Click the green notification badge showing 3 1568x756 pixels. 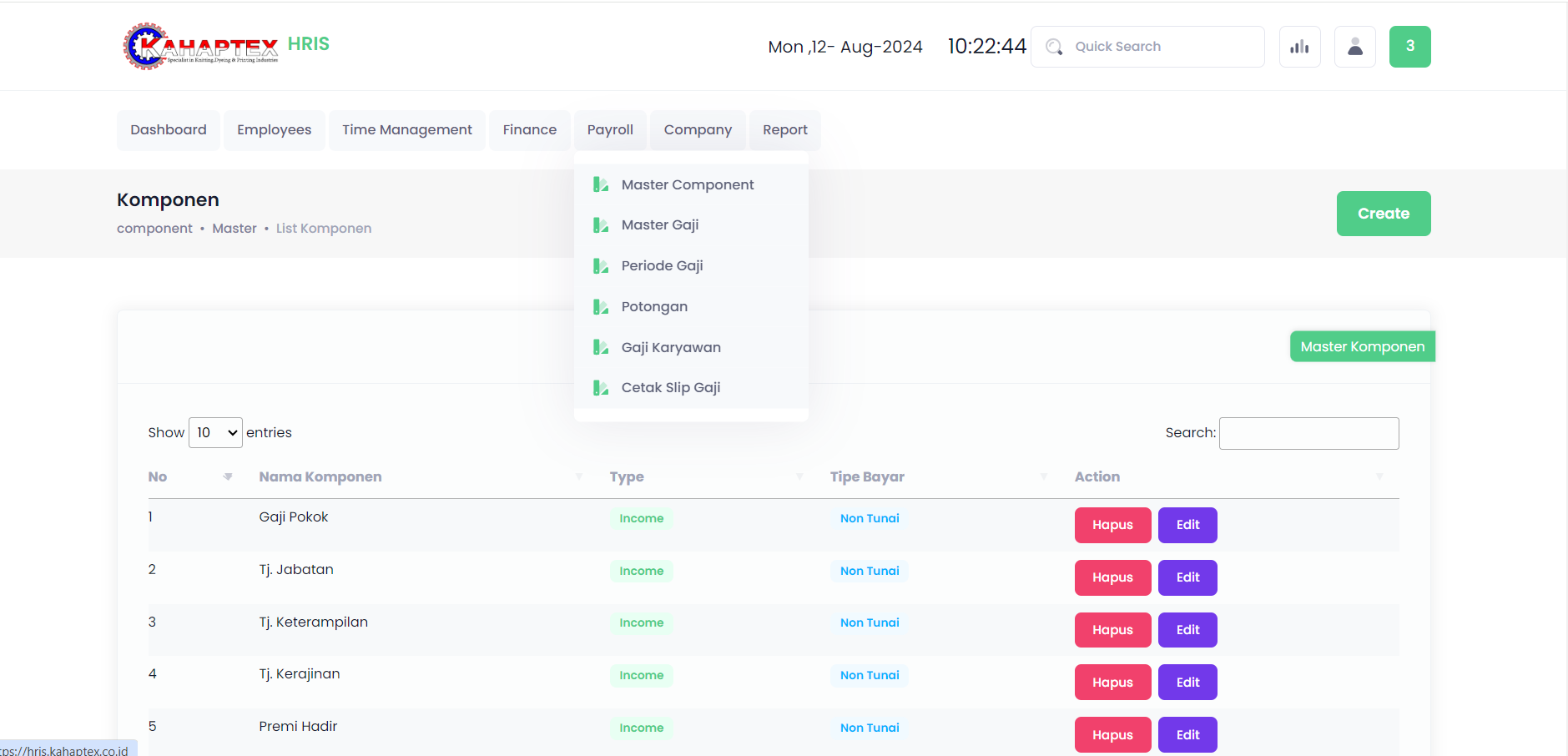(1409, 47)
